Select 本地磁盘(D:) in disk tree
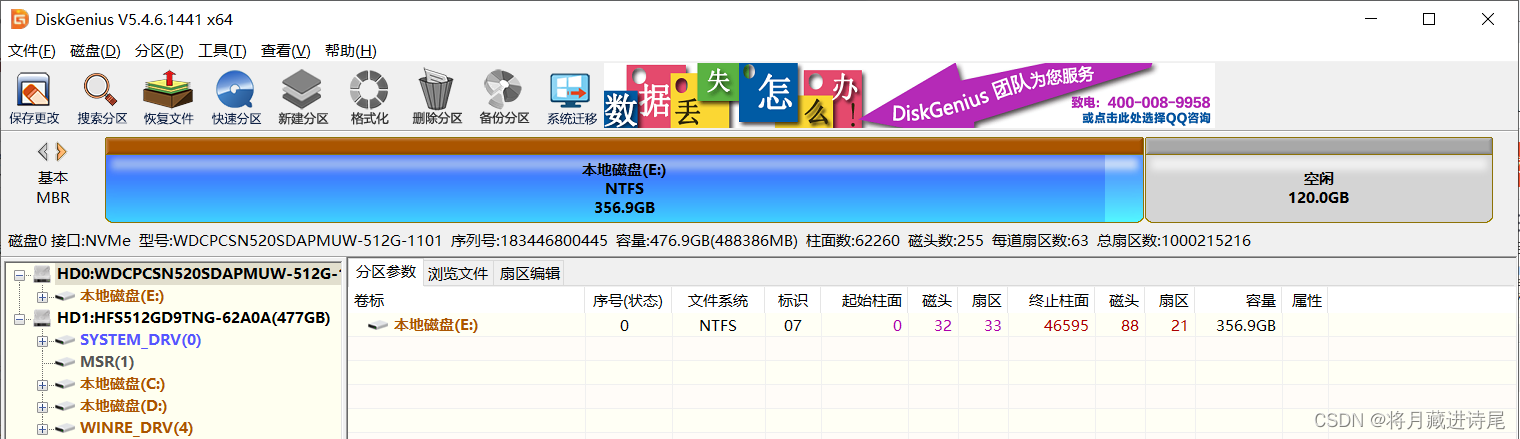 (123, 406)
